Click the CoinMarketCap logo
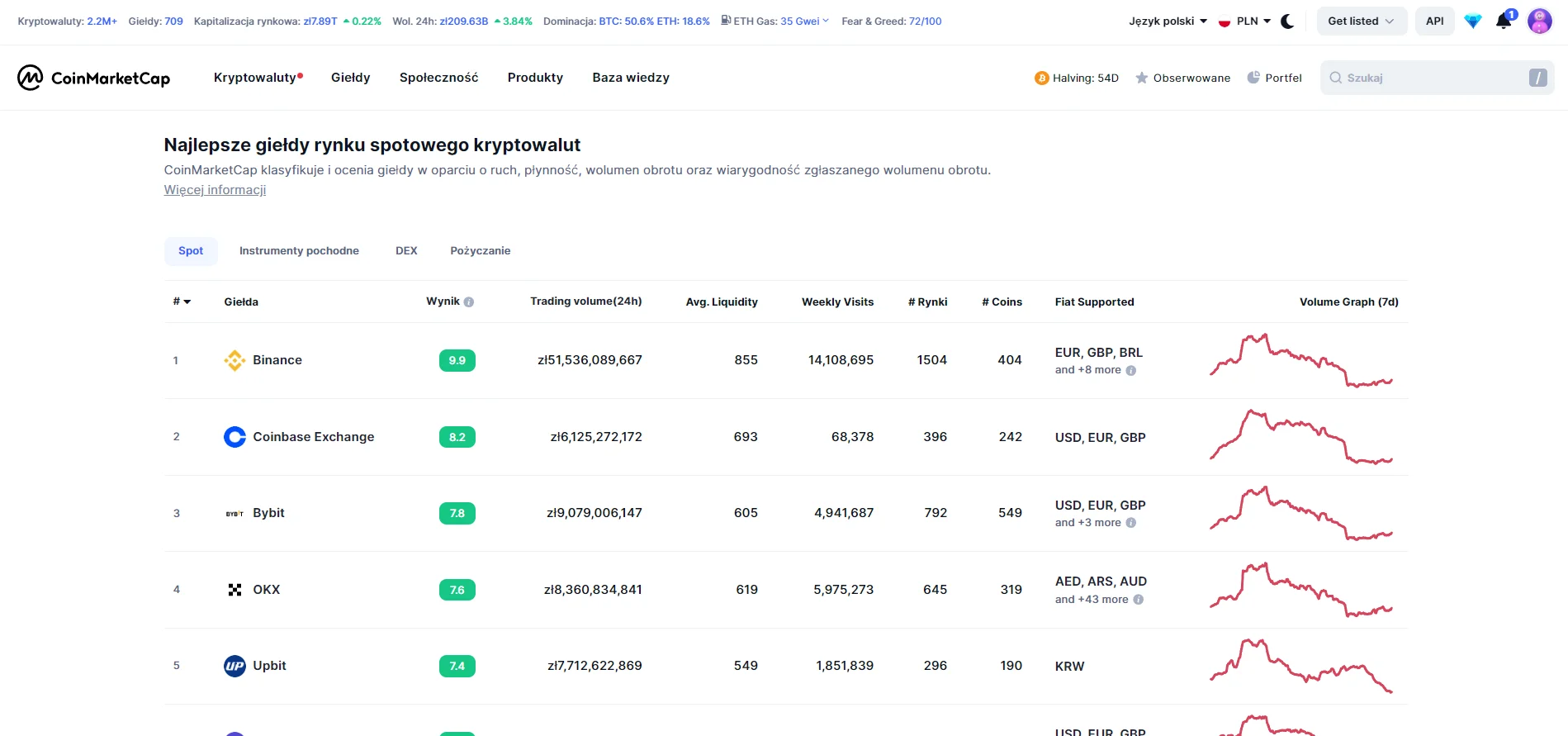 click(x=93, y=78)
